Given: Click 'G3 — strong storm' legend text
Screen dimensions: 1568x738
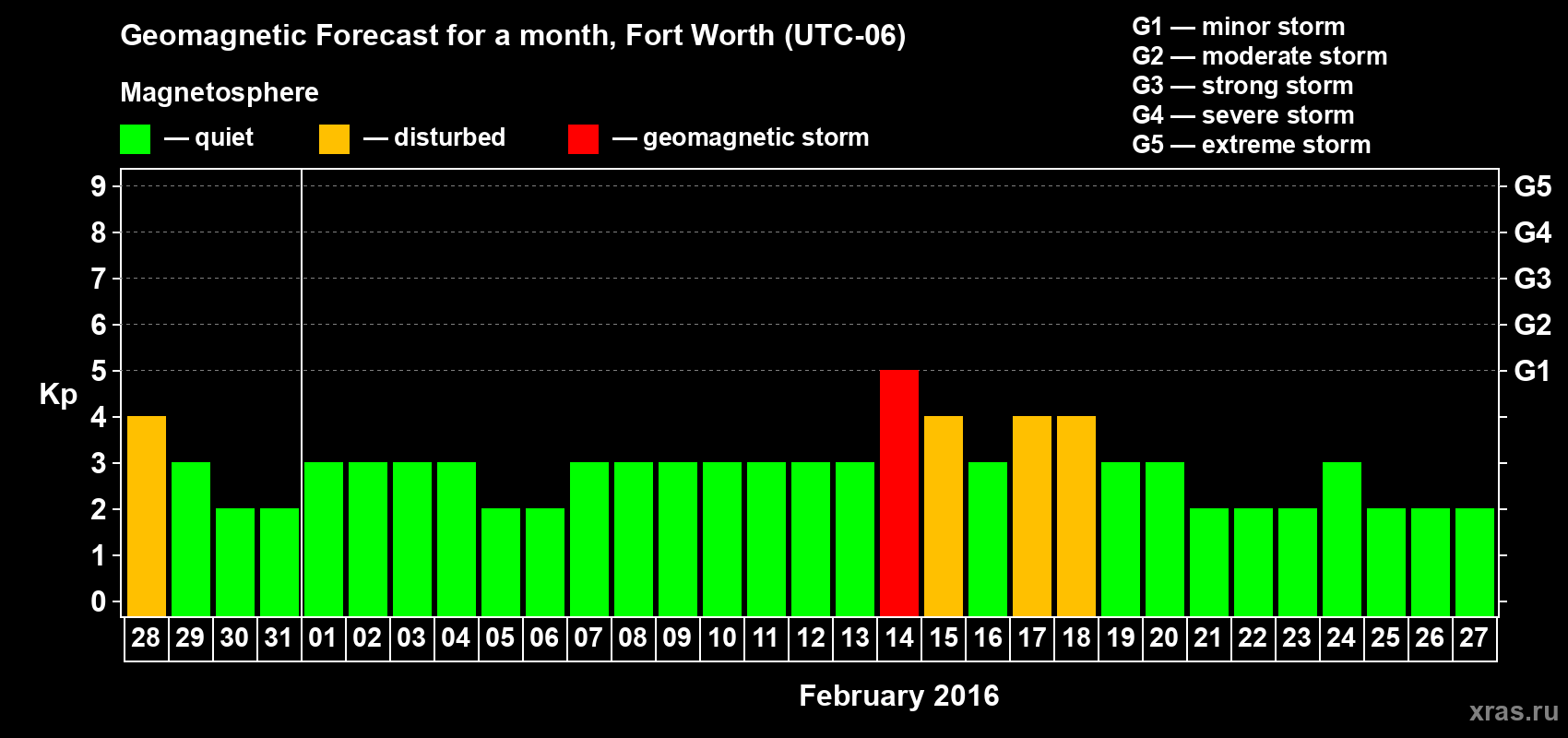Looking at the screenshot, I should pos(1242,86).
